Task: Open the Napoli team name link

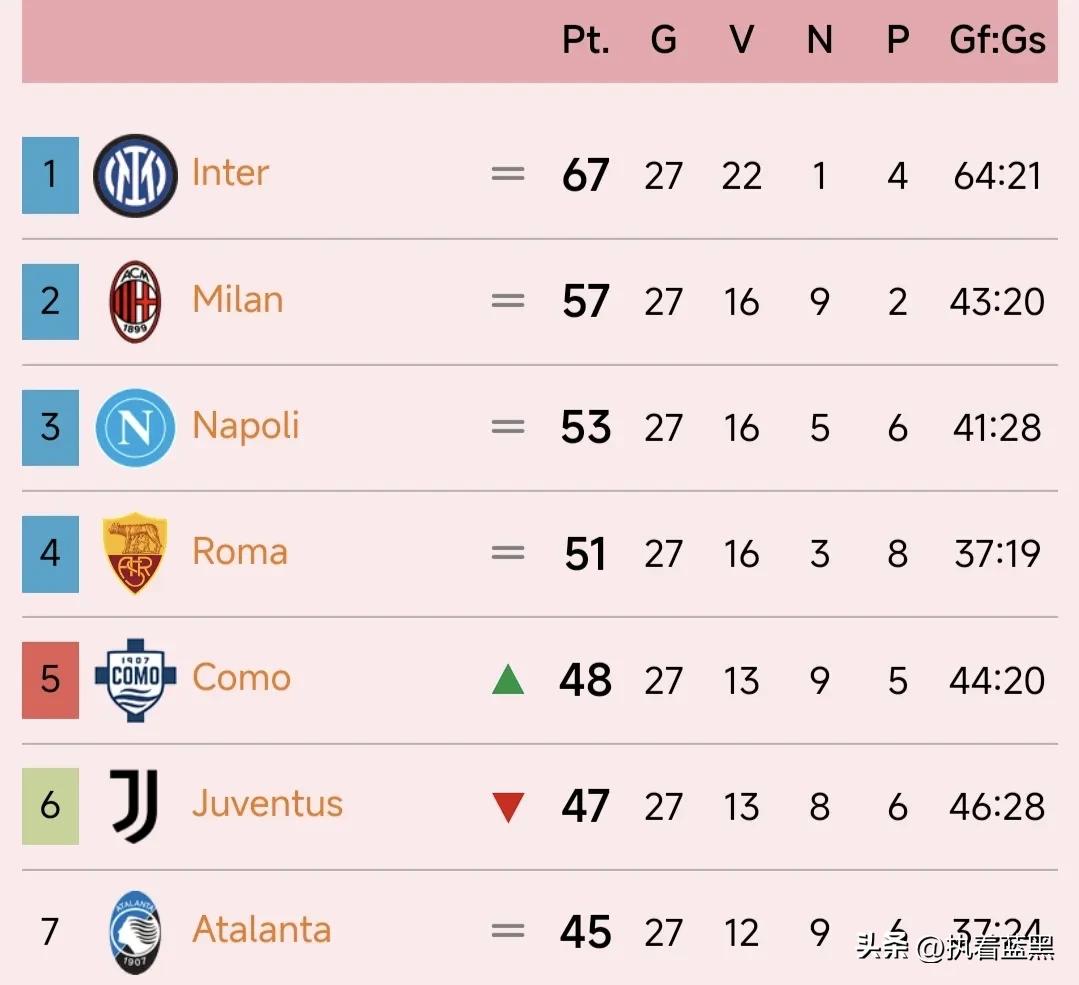Action: click(x=246, y=426)
